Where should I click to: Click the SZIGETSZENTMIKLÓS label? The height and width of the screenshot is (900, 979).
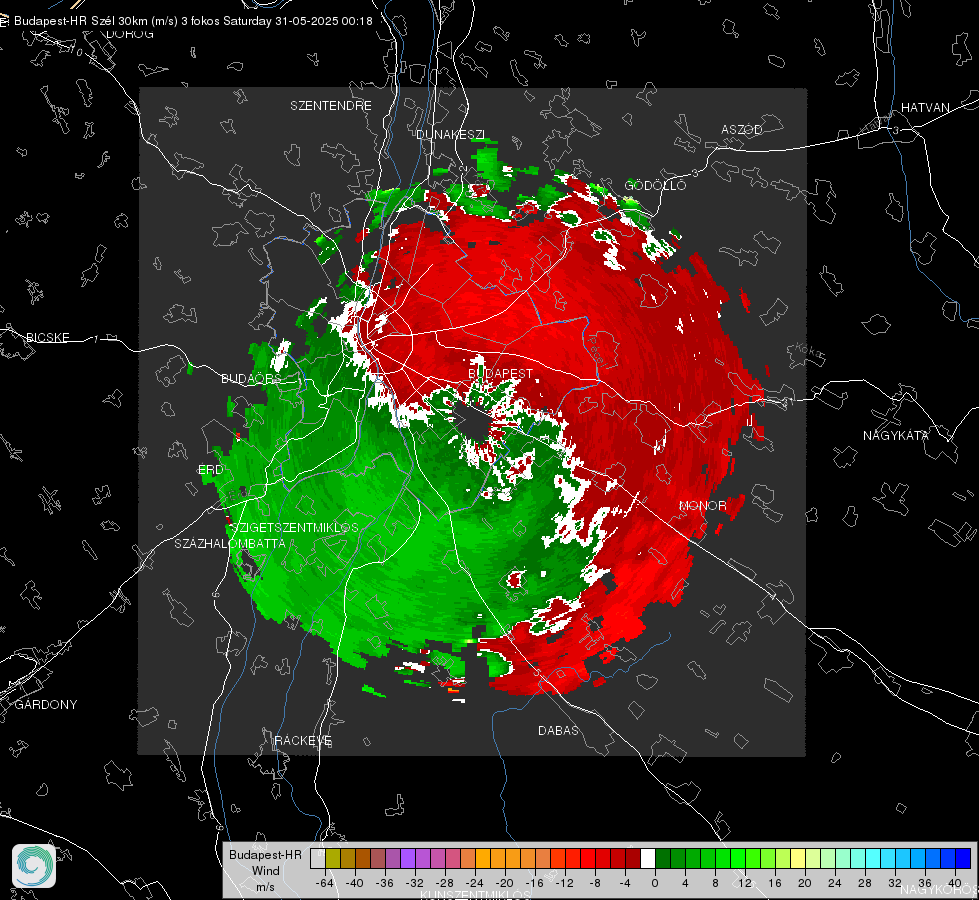tap(294, 528)
